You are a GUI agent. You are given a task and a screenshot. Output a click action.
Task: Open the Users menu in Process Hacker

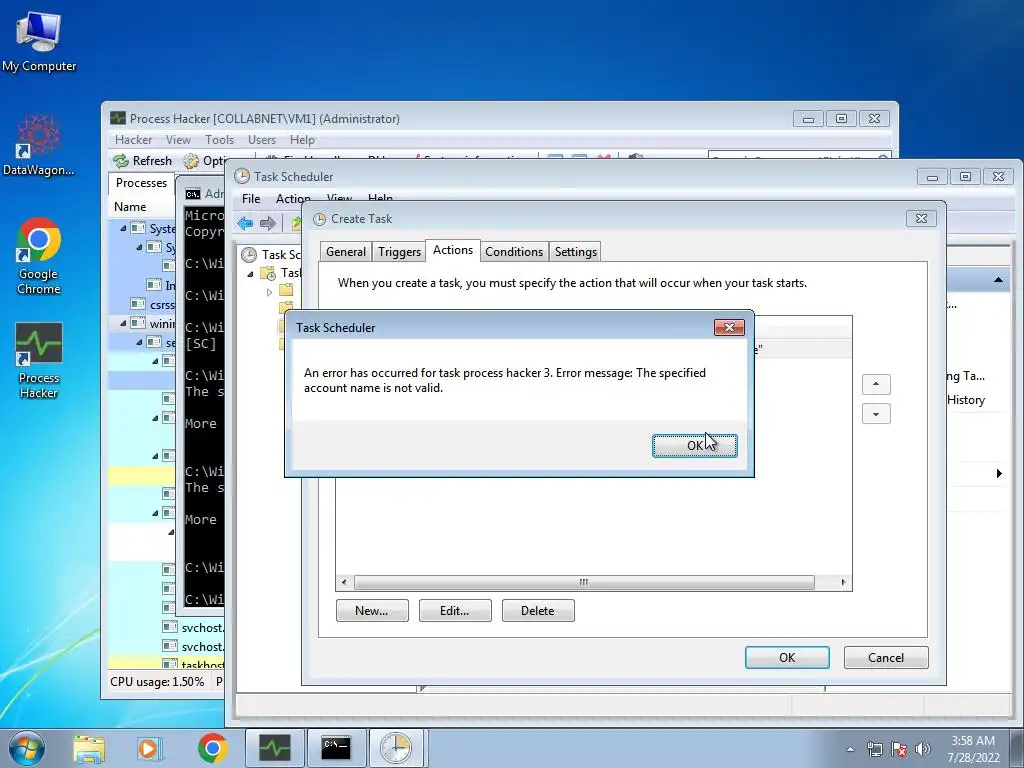pos(262,140)
